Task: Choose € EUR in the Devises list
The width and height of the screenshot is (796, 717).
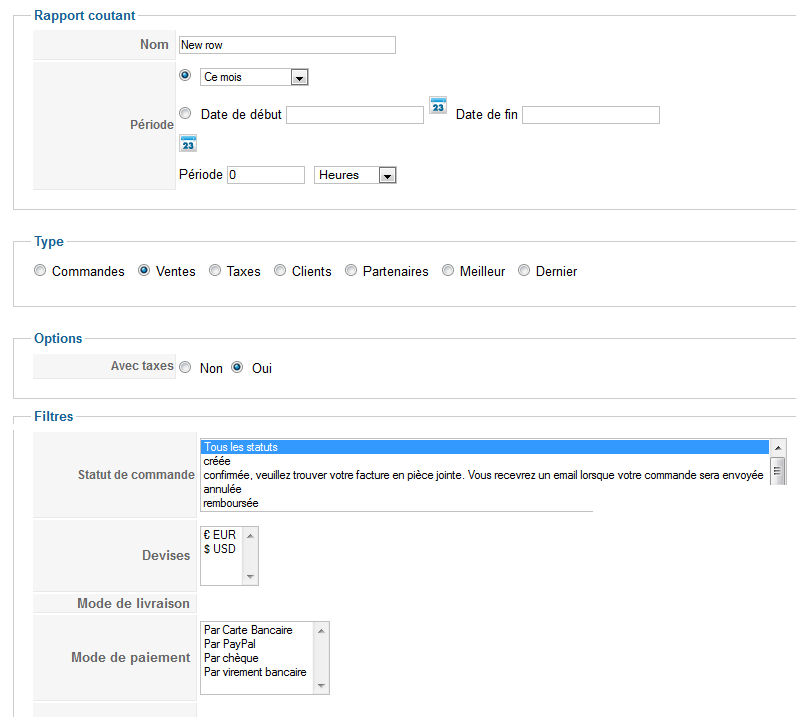Action: click(220, 535)
